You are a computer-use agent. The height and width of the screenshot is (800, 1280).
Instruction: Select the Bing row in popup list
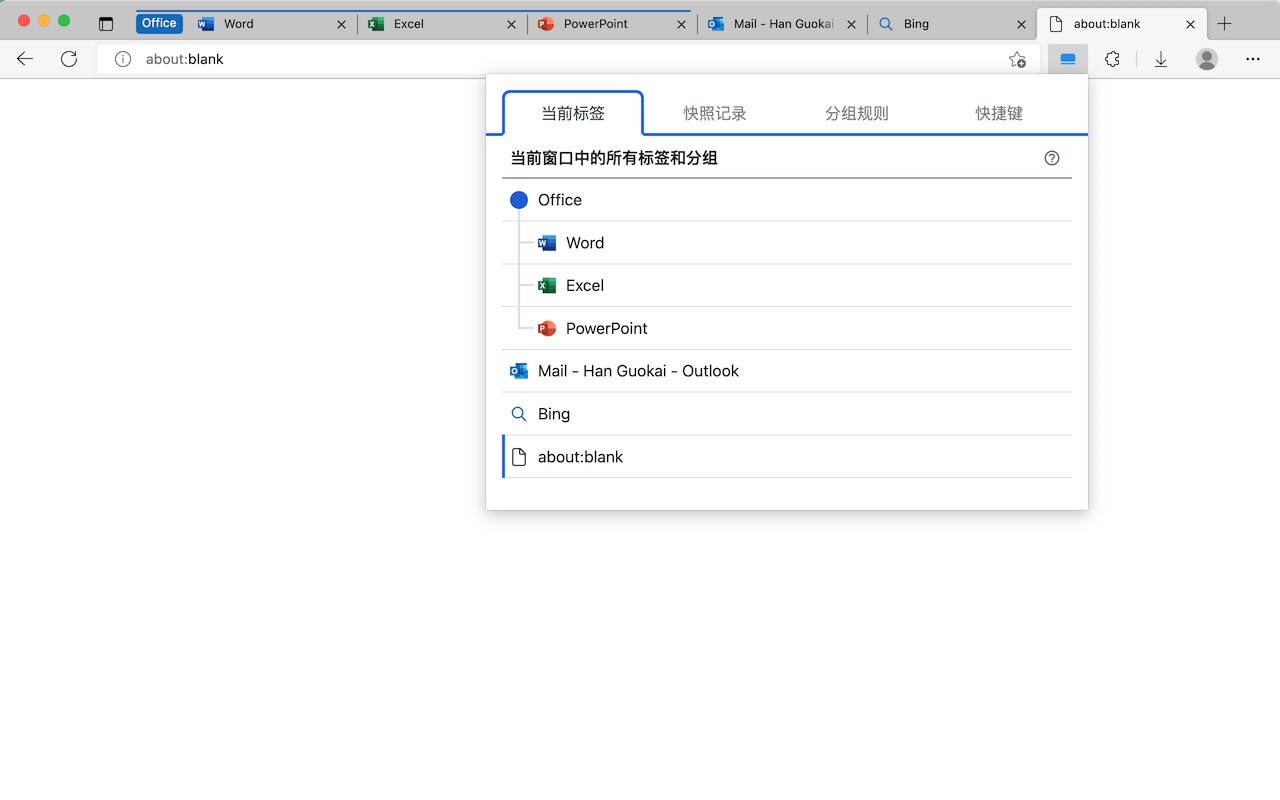pos(787,414)
